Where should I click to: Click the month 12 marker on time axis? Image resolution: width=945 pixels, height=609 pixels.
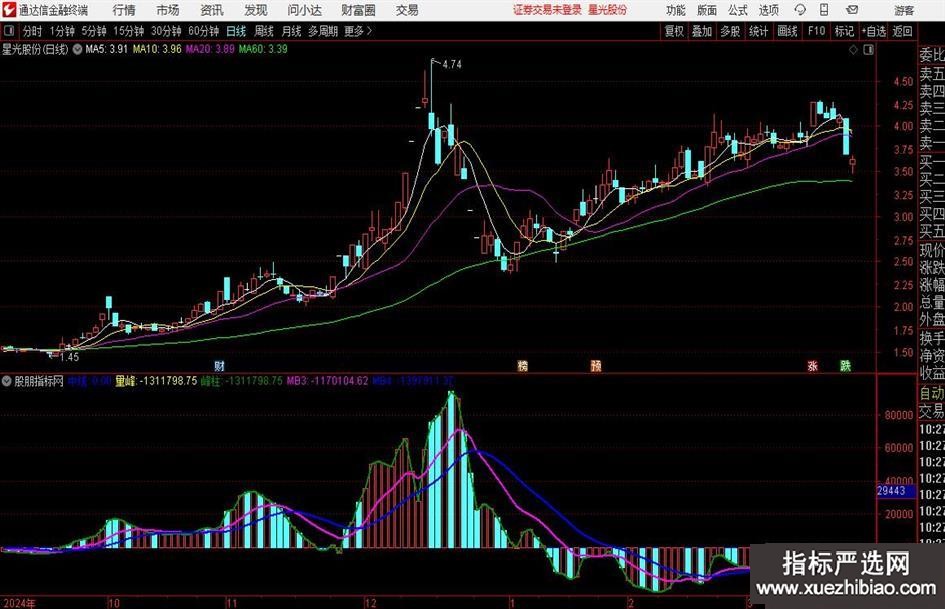coord(370,603)
